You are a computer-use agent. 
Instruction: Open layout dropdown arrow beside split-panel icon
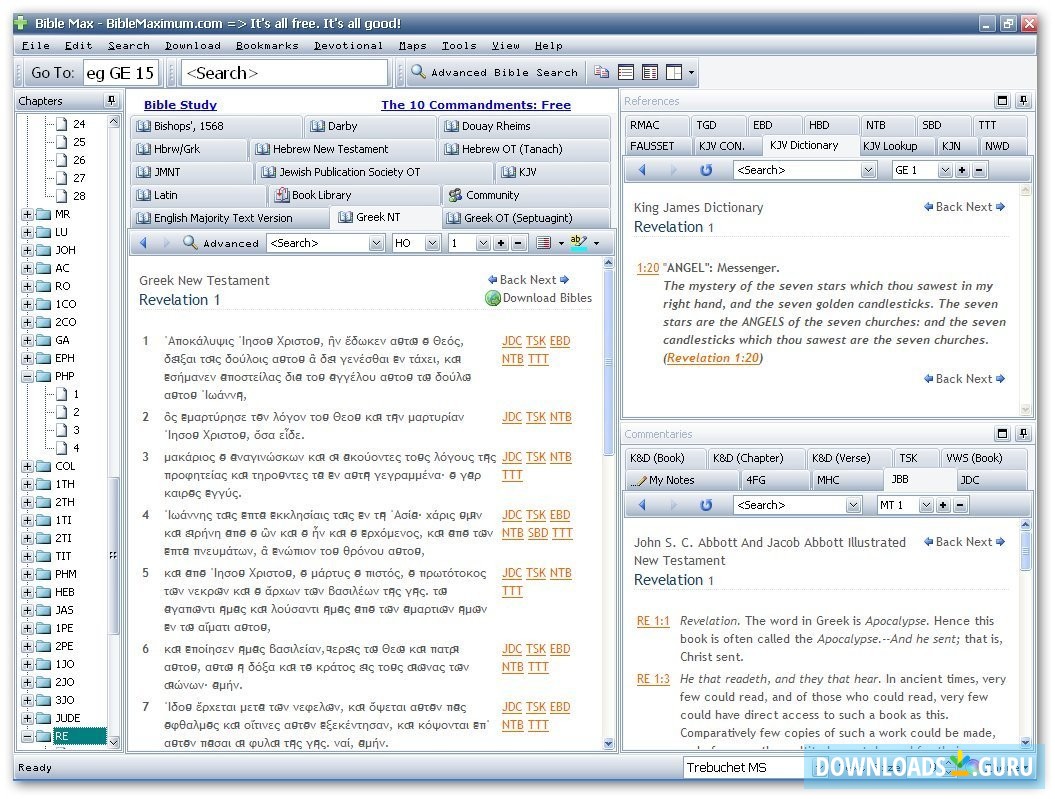click(x=691, y=73)
